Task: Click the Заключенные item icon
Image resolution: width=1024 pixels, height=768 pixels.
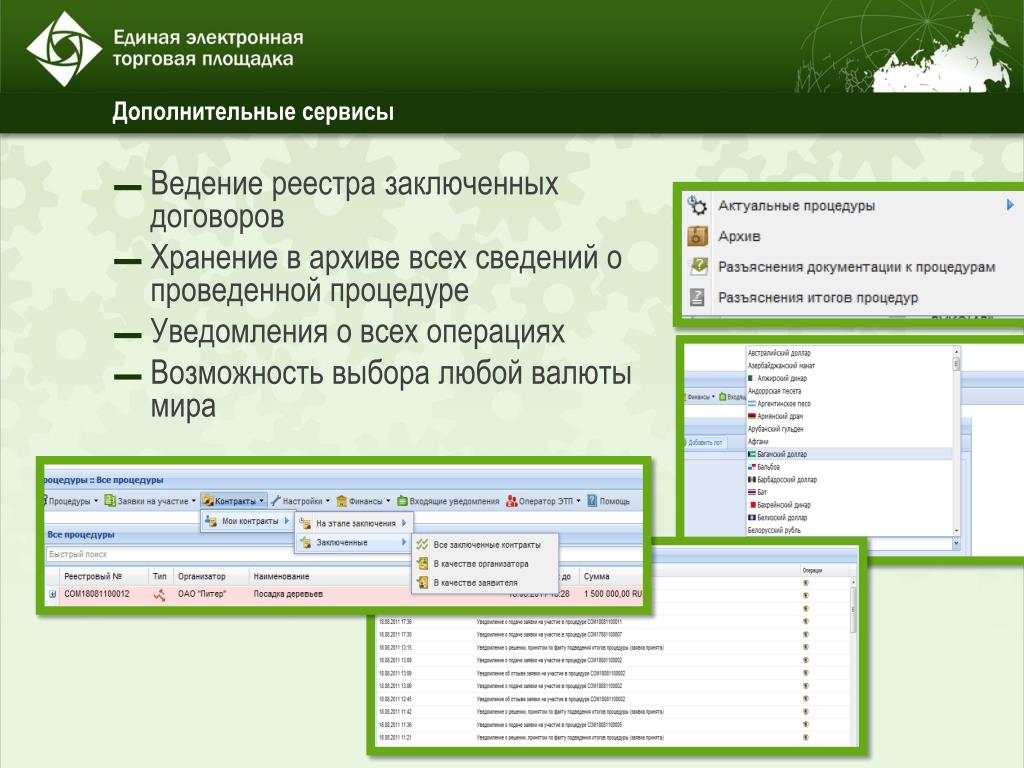Action: (x=304, y=542)
